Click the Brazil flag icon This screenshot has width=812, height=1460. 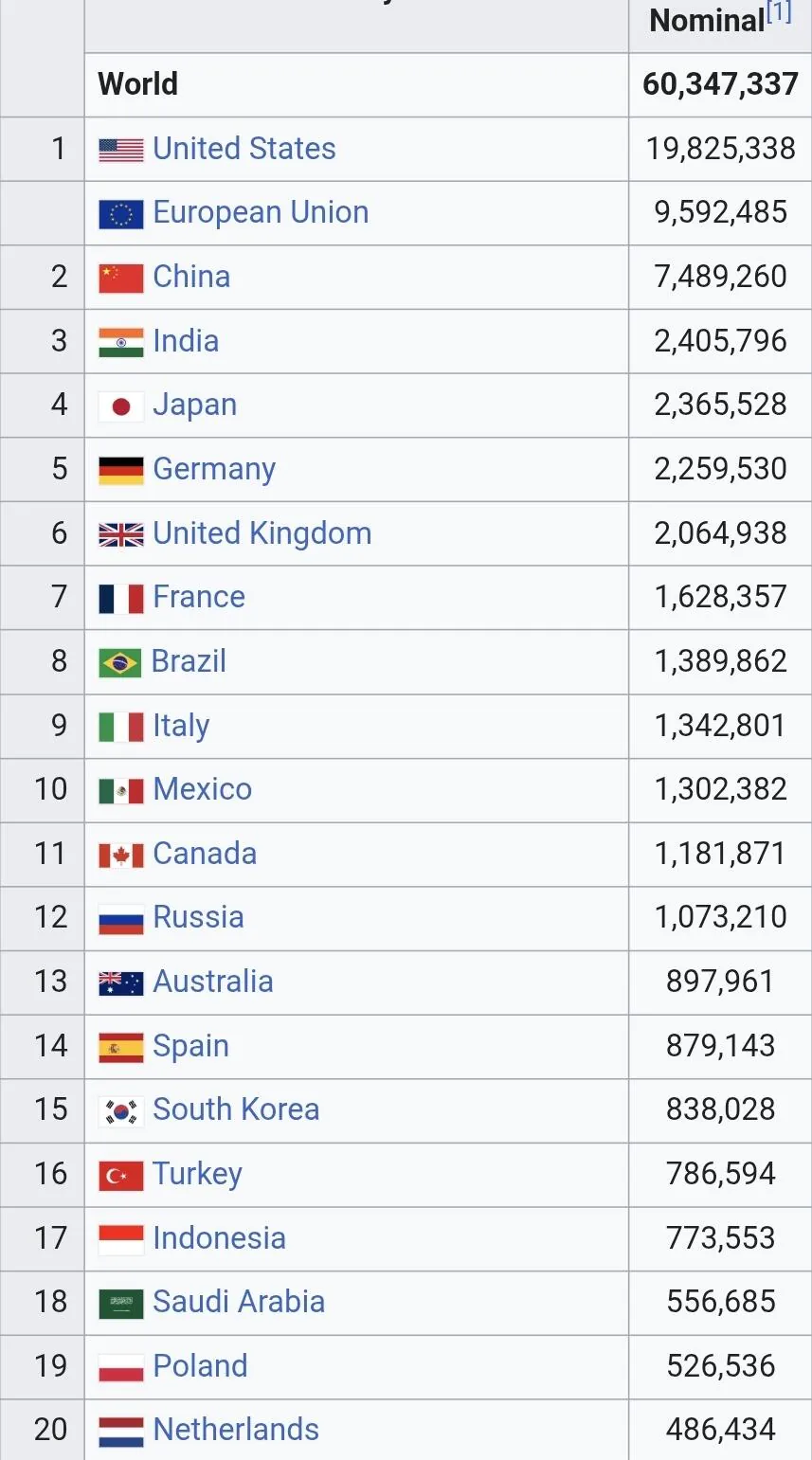(x=120, y=662)
